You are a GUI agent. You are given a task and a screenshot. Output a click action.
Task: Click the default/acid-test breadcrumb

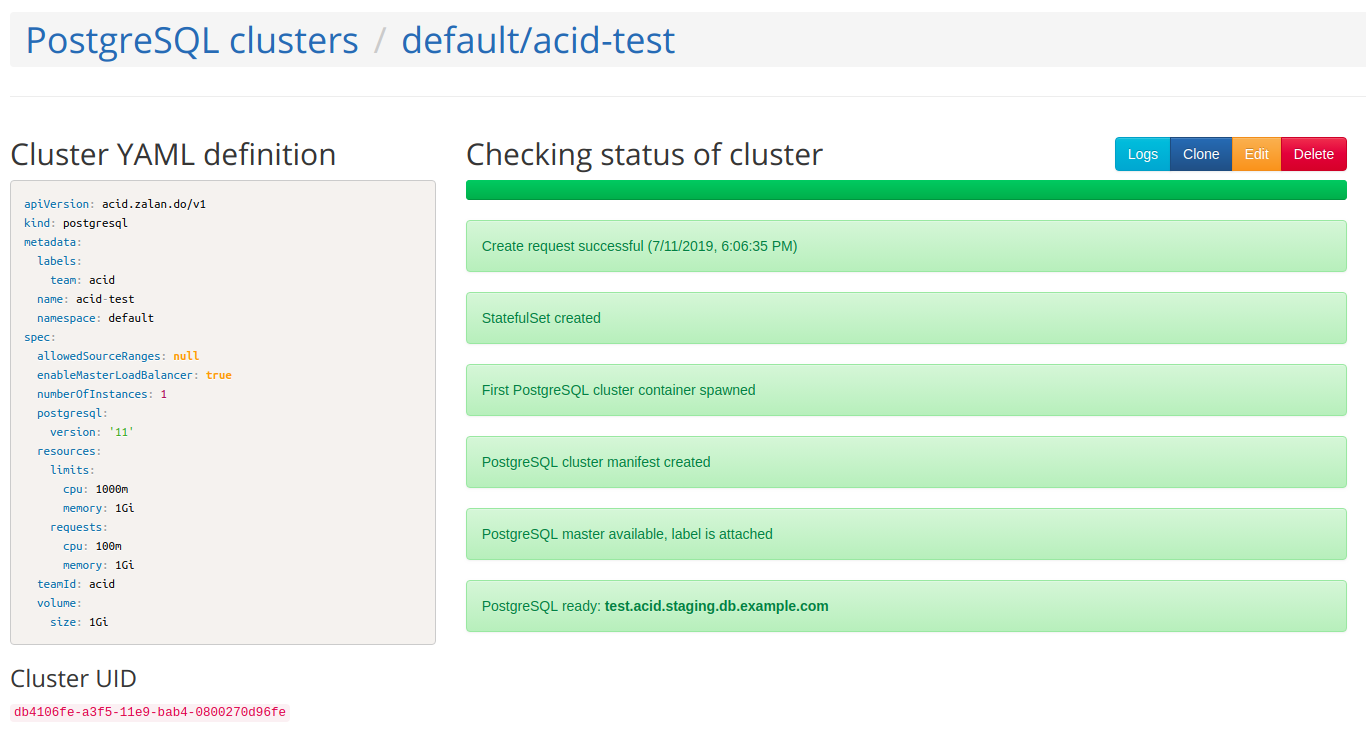(538, 40)
